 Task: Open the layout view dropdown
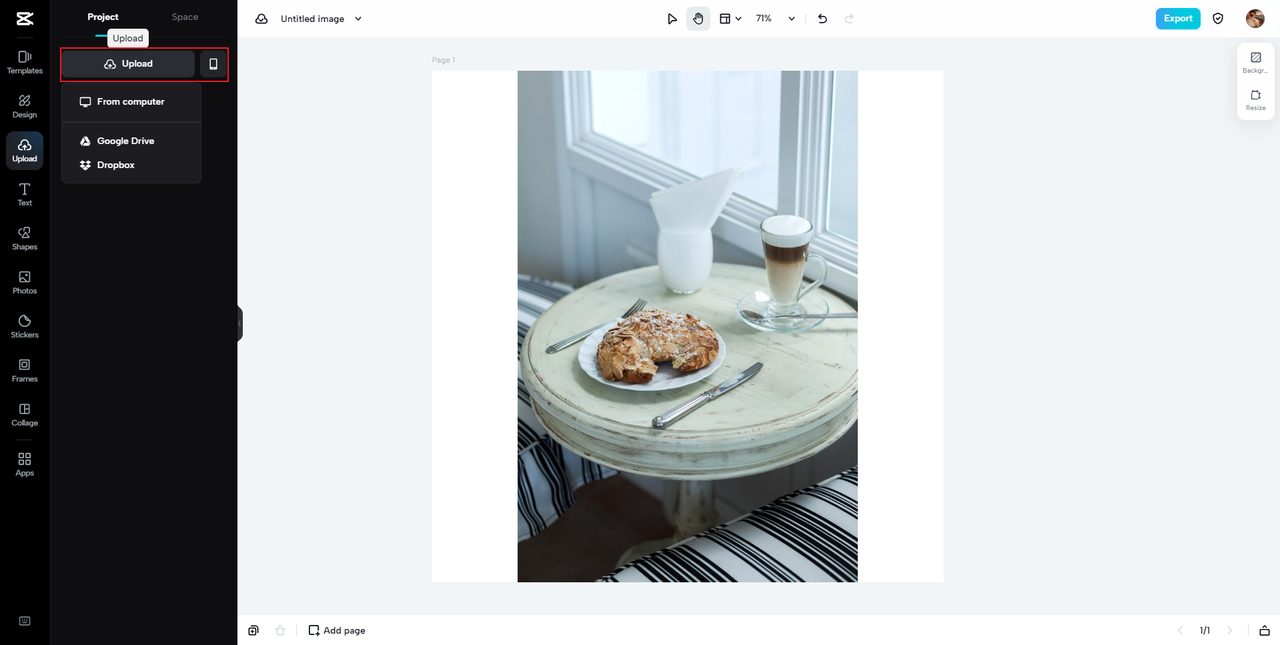(730, 19)
